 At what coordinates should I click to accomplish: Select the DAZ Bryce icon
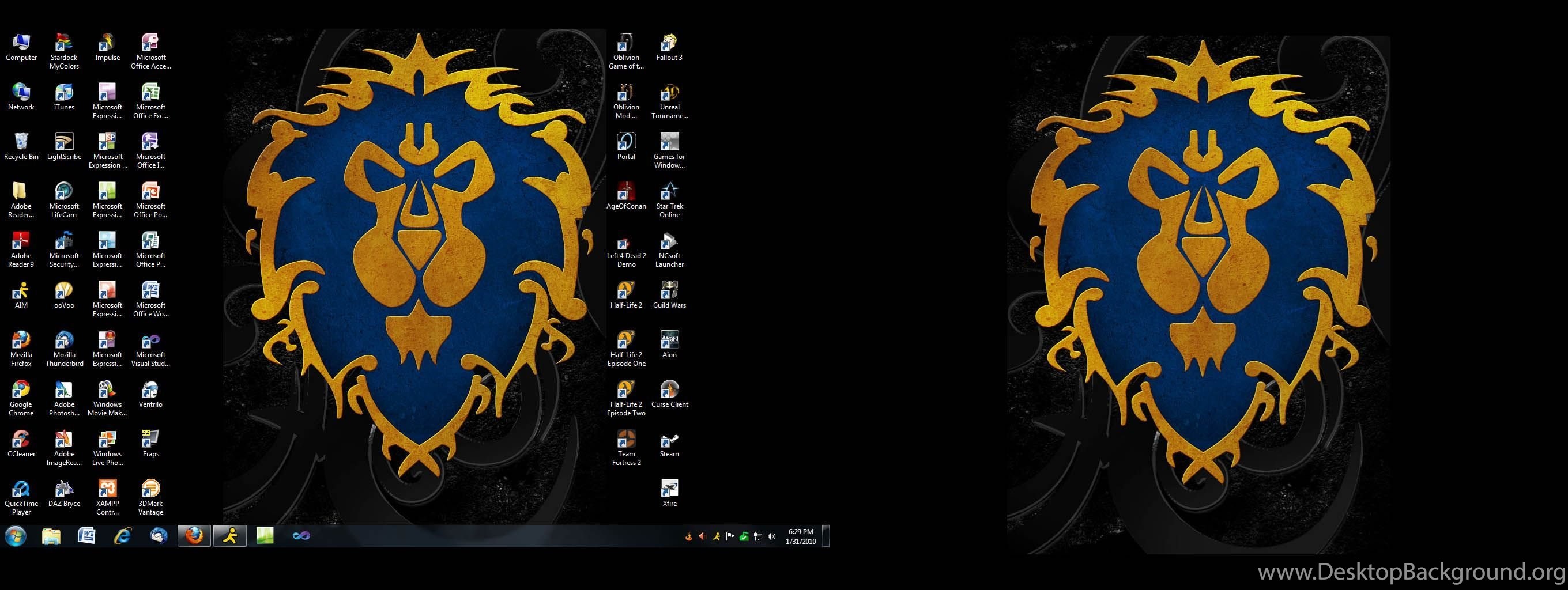pos(64,493)
